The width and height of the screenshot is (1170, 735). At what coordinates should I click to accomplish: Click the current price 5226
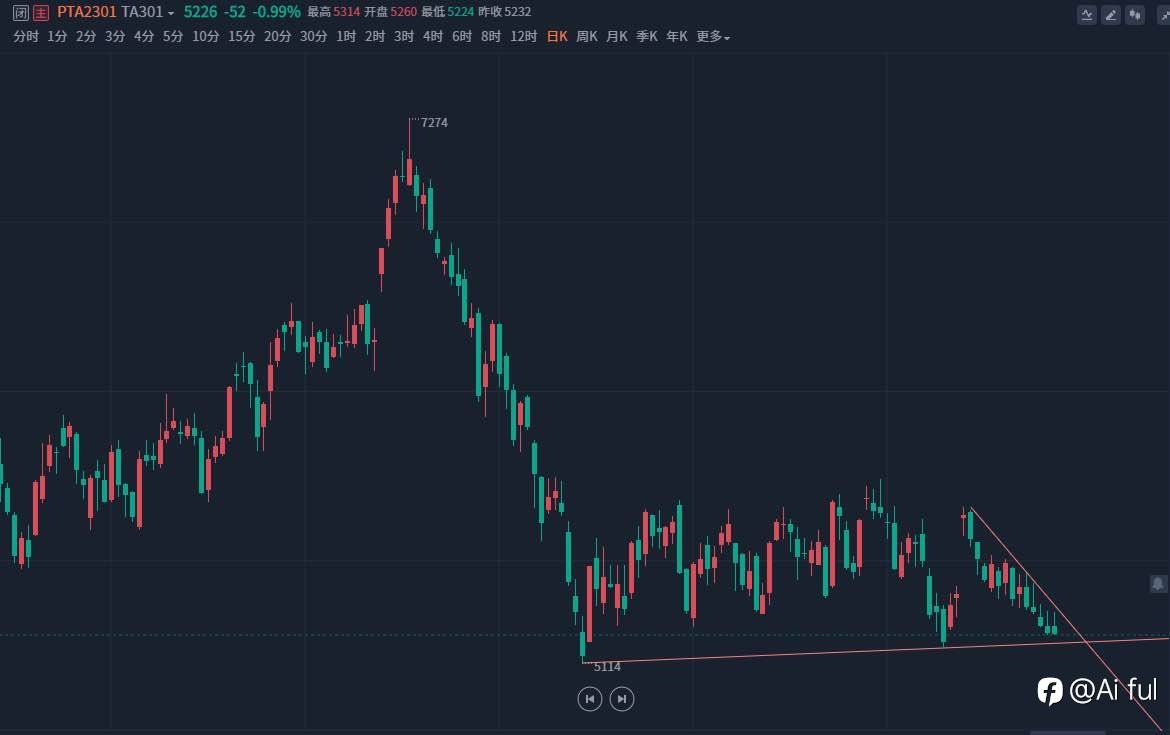tap(201, 12)
